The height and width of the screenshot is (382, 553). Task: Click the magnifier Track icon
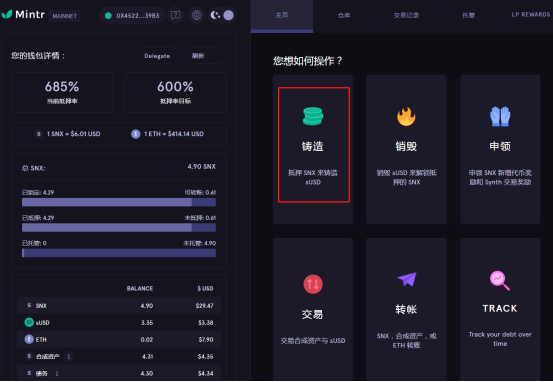point(500,280)
